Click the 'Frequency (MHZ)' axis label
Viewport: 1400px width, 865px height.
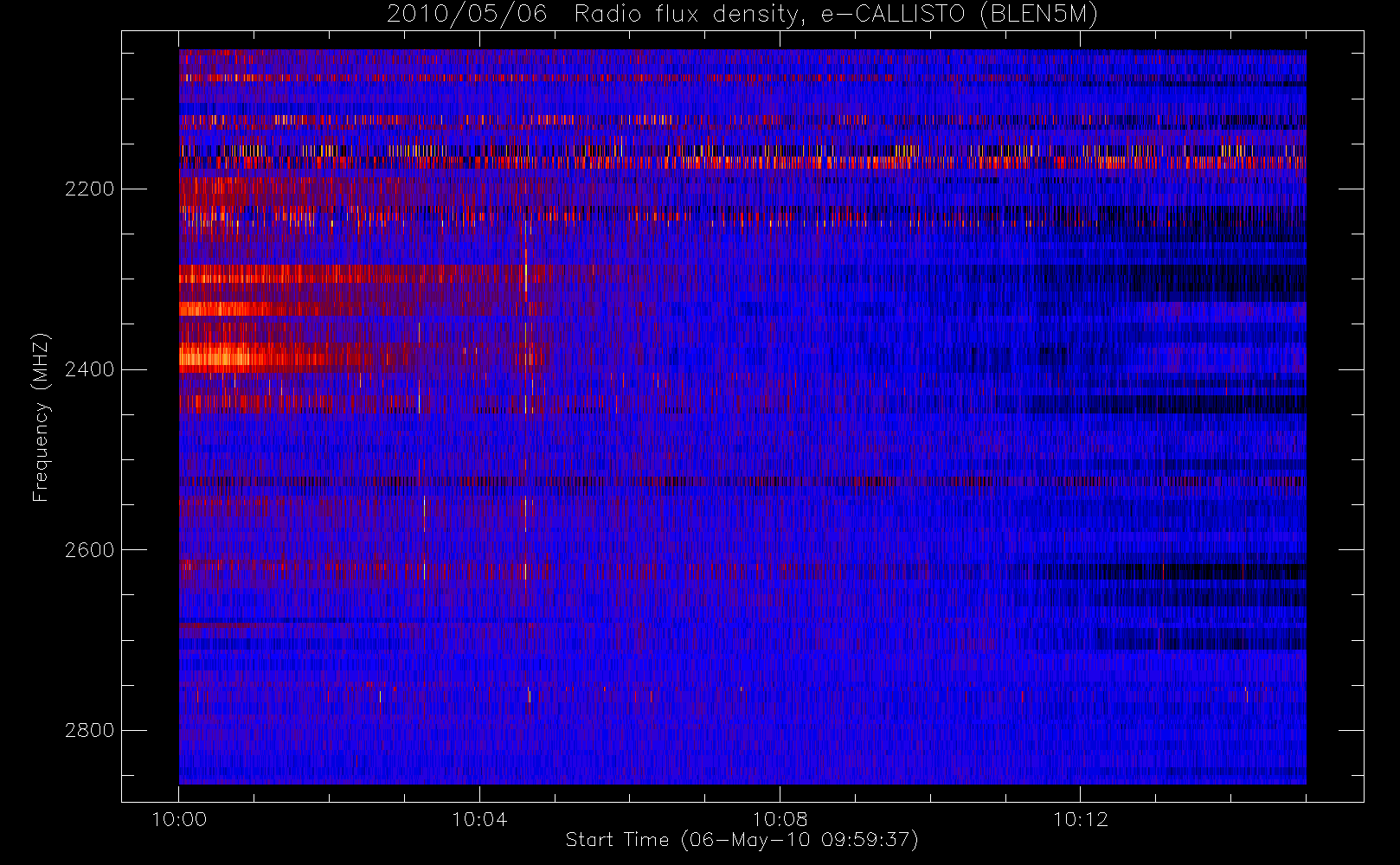click(41, 417)
